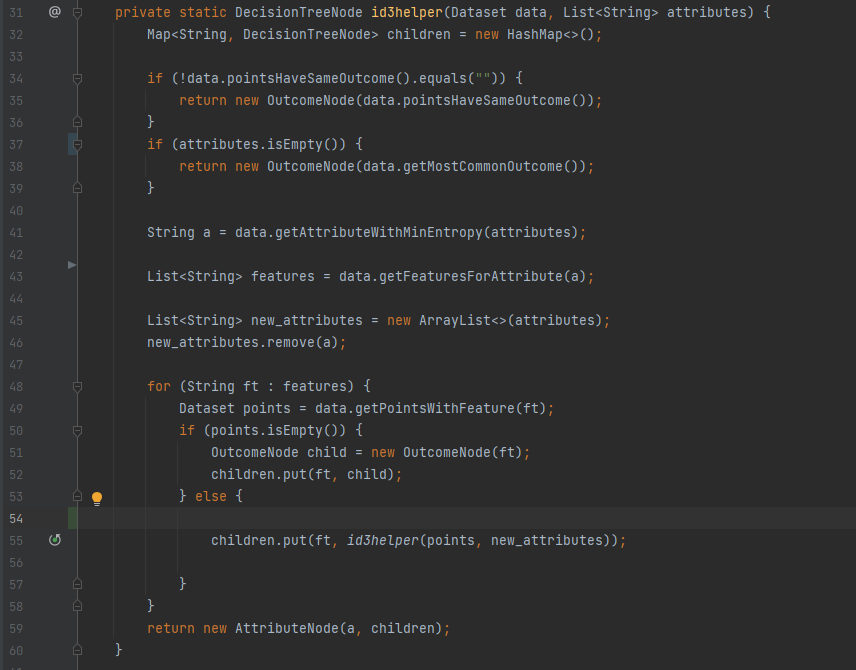Click the blue modified-line marker at line 37

[72, 144]
